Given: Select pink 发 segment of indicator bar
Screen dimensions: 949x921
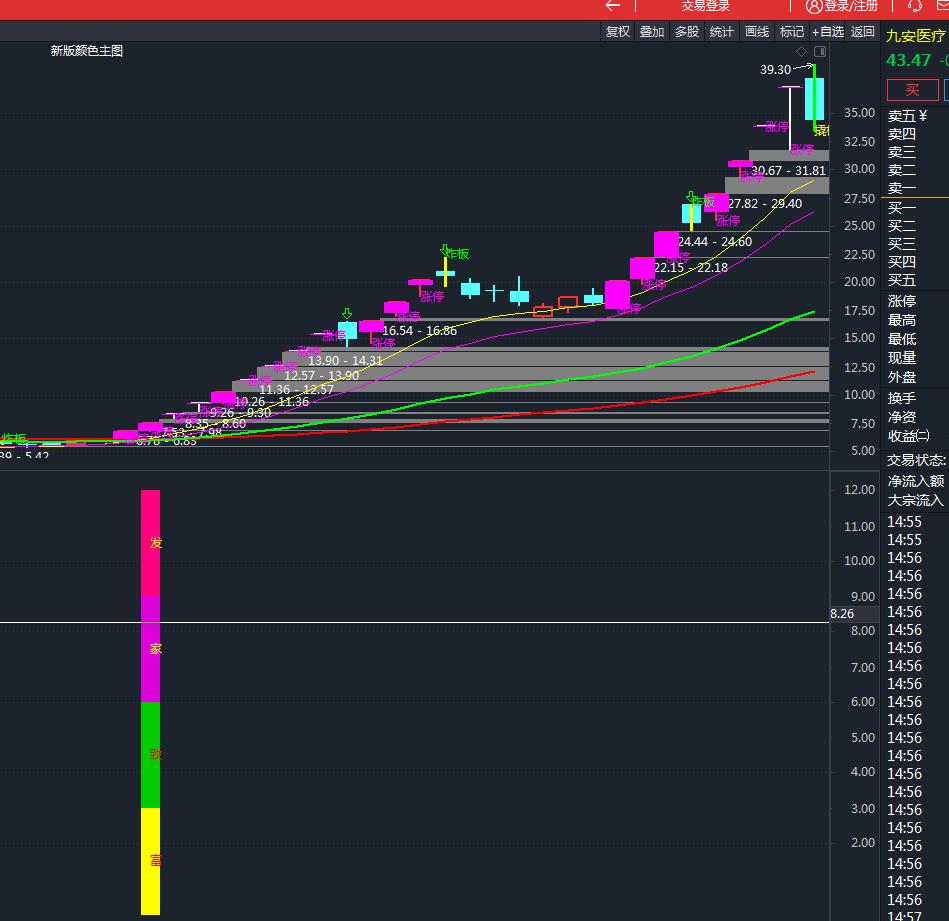Looking at the screenshot, I should point(151,543).
